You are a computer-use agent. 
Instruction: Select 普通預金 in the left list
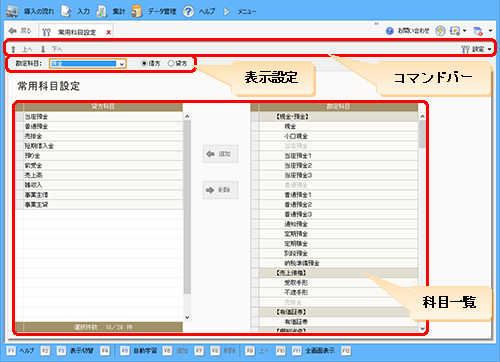click(103, 126)
